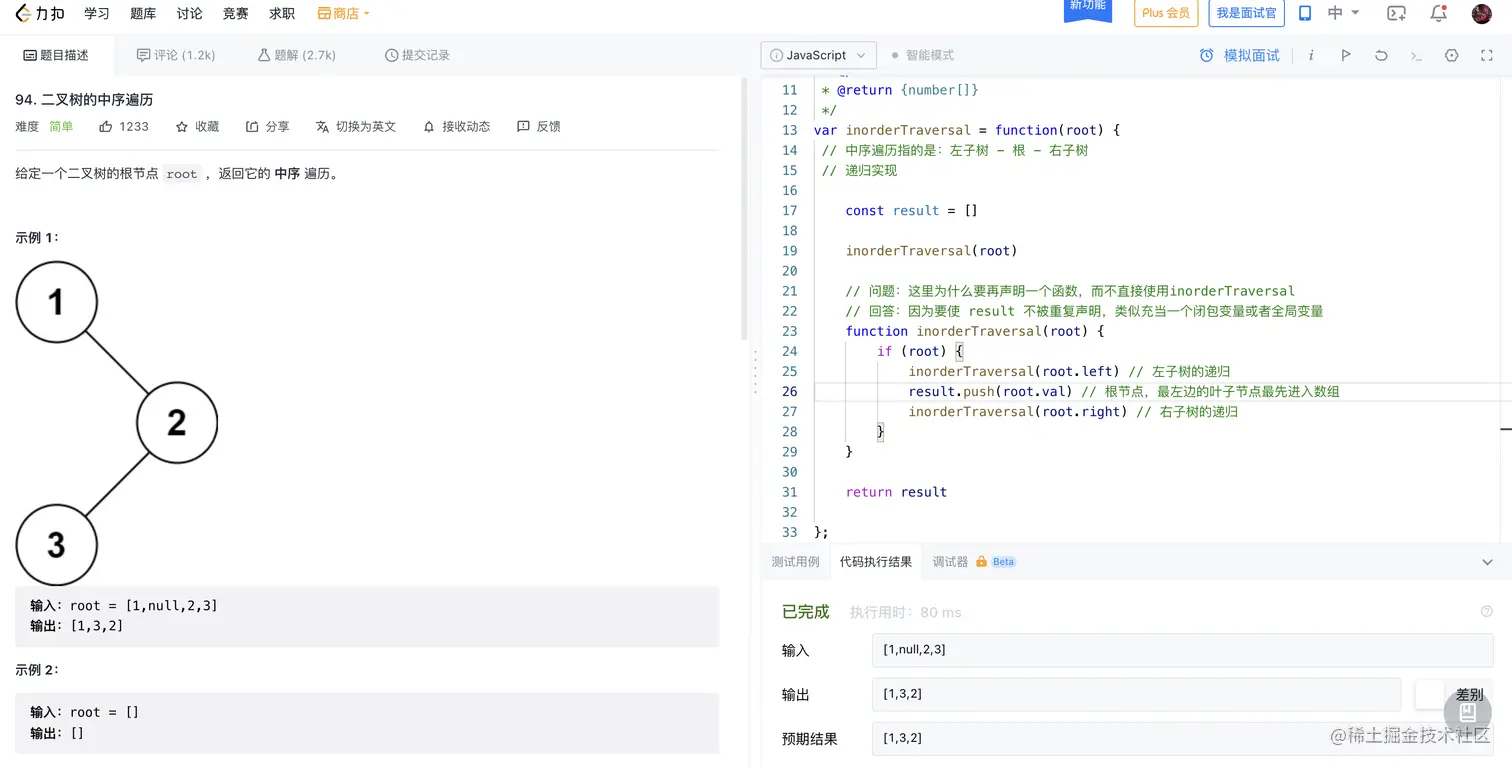
Task: Click the problem description vertical scrollbar
Action: [743, 208]
